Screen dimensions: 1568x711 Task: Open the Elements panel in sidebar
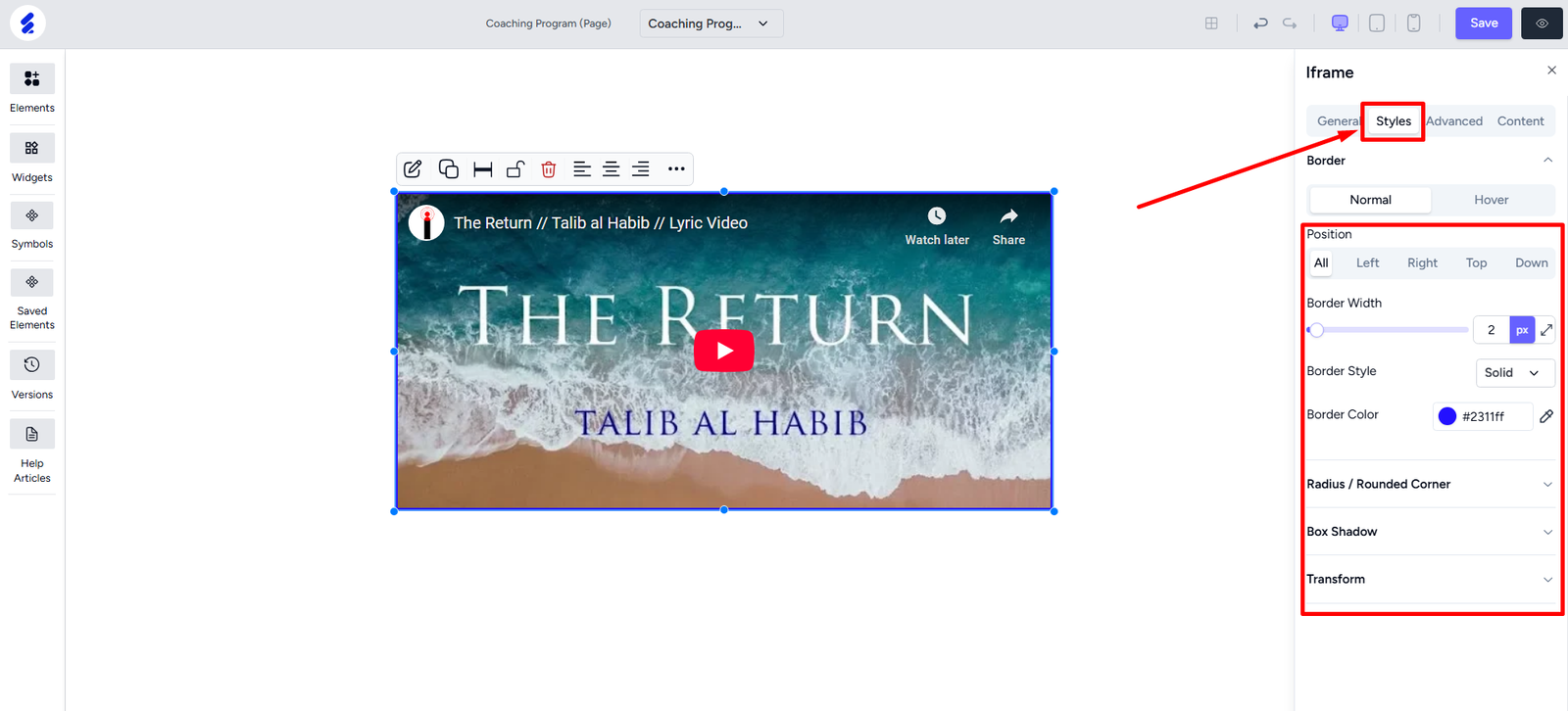tap(32, 89)
